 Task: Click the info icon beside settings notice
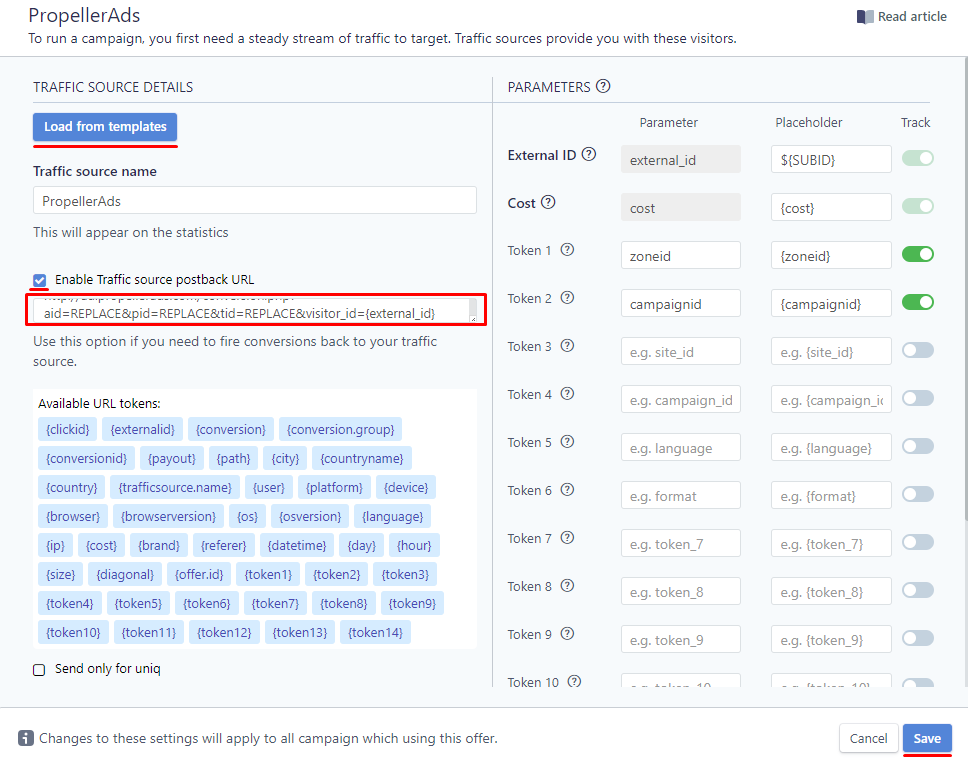[25, 738]
